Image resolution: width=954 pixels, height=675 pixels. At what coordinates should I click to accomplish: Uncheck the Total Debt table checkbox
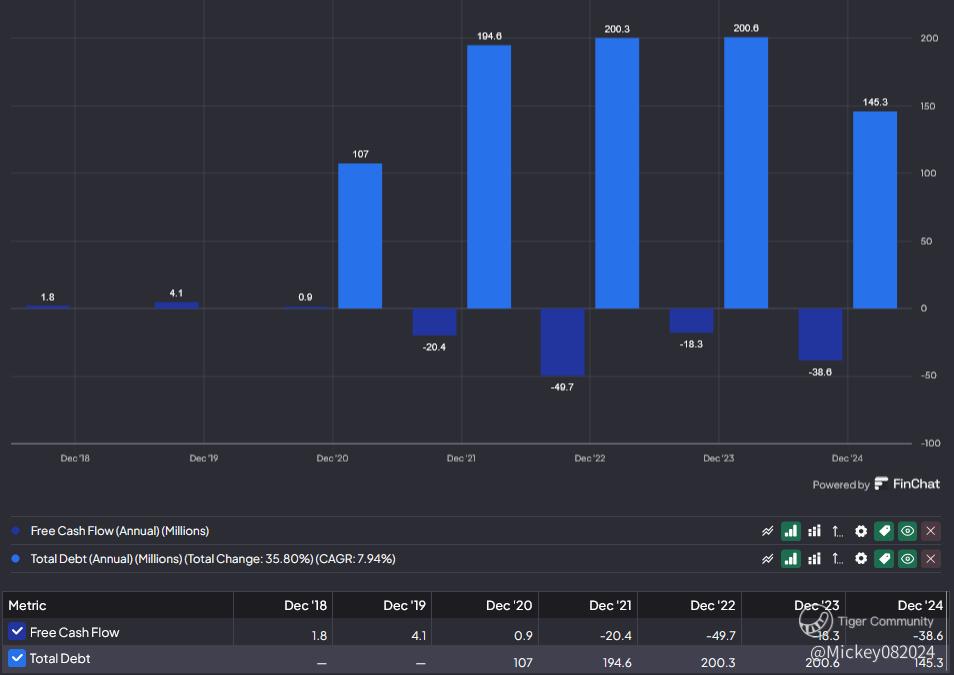[17, 659]
